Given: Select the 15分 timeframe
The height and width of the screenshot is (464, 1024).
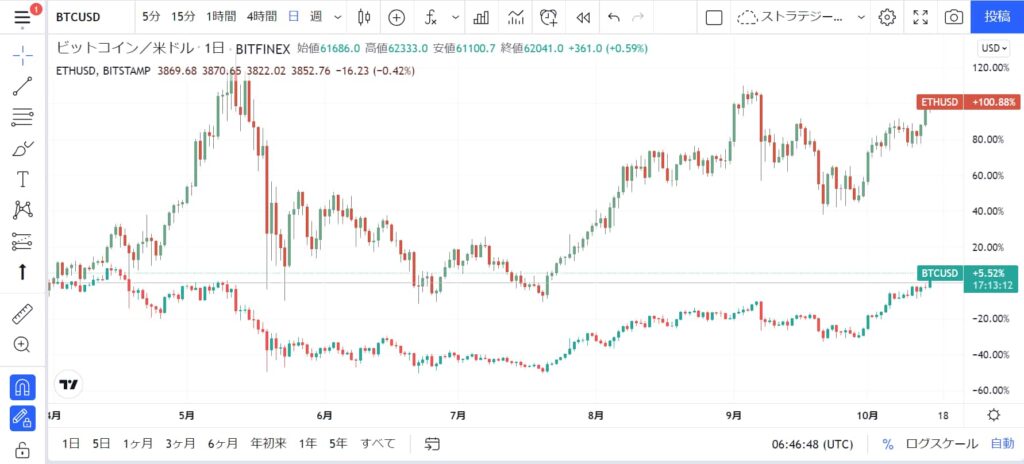Looking at the screenshot, I should click(x=182, y=17).
